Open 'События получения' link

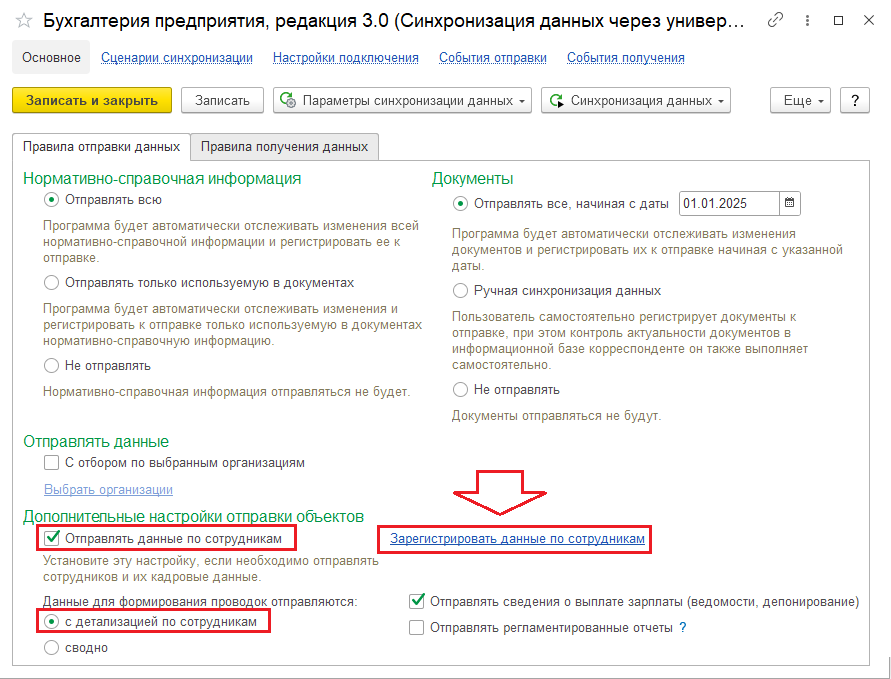point(626,58)
